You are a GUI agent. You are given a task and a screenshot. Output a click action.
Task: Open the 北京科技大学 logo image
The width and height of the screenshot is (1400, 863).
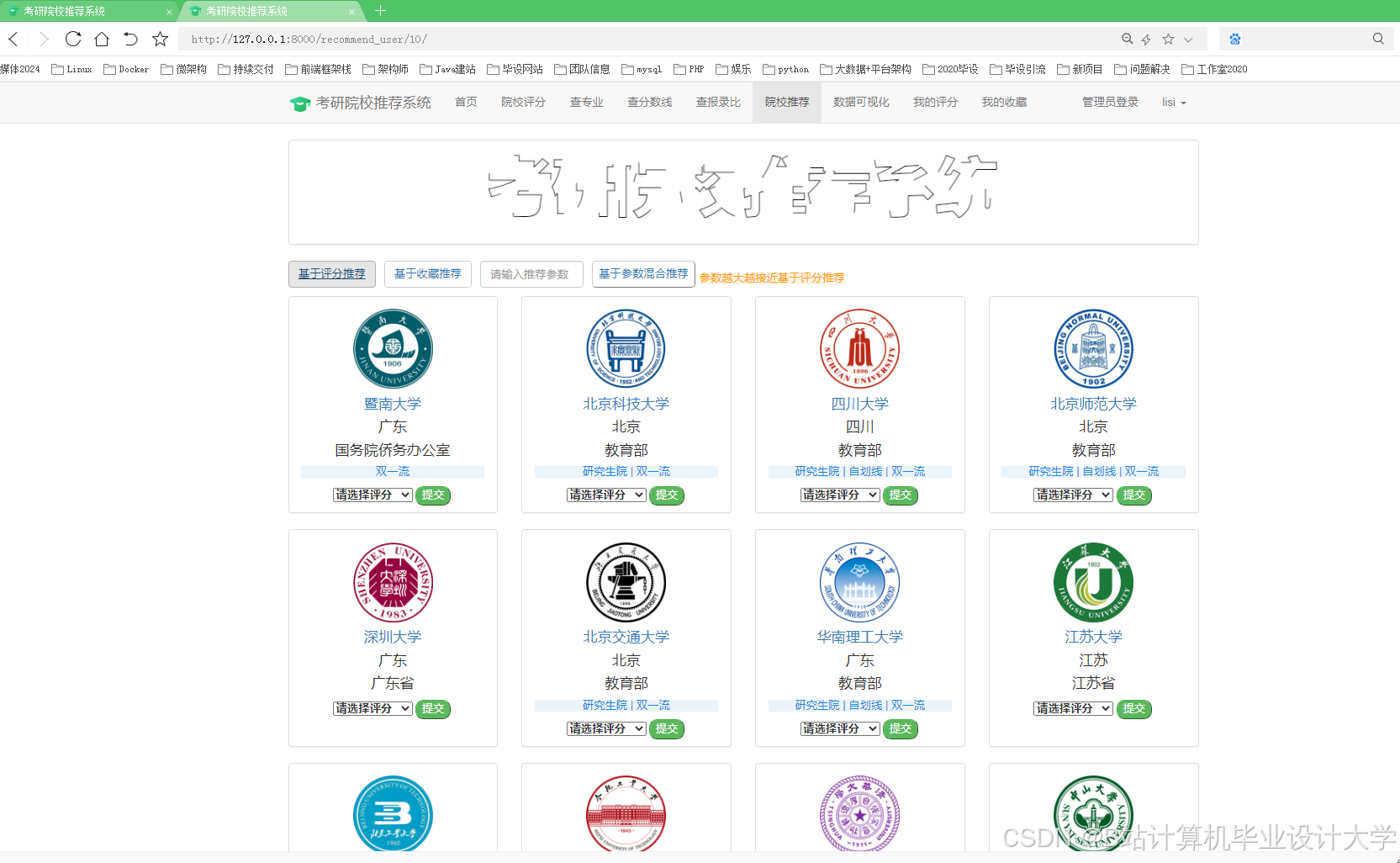point(626,348)
